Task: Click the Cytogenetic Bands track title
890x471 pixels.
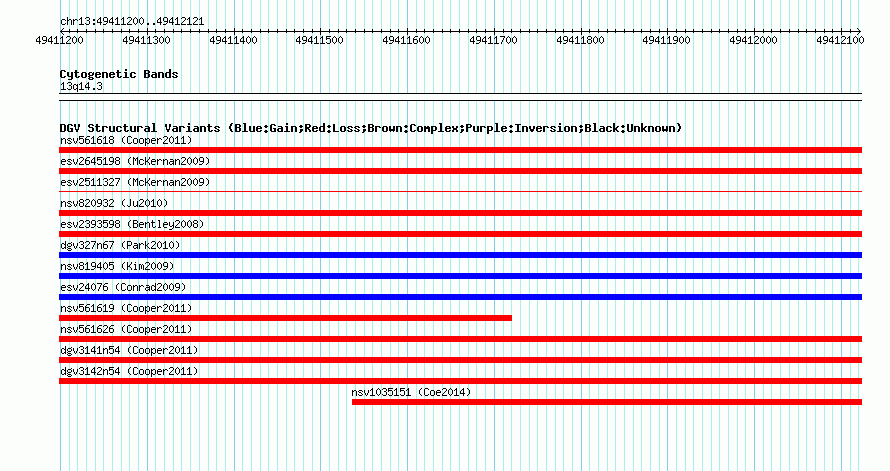Action: (119, 74)
